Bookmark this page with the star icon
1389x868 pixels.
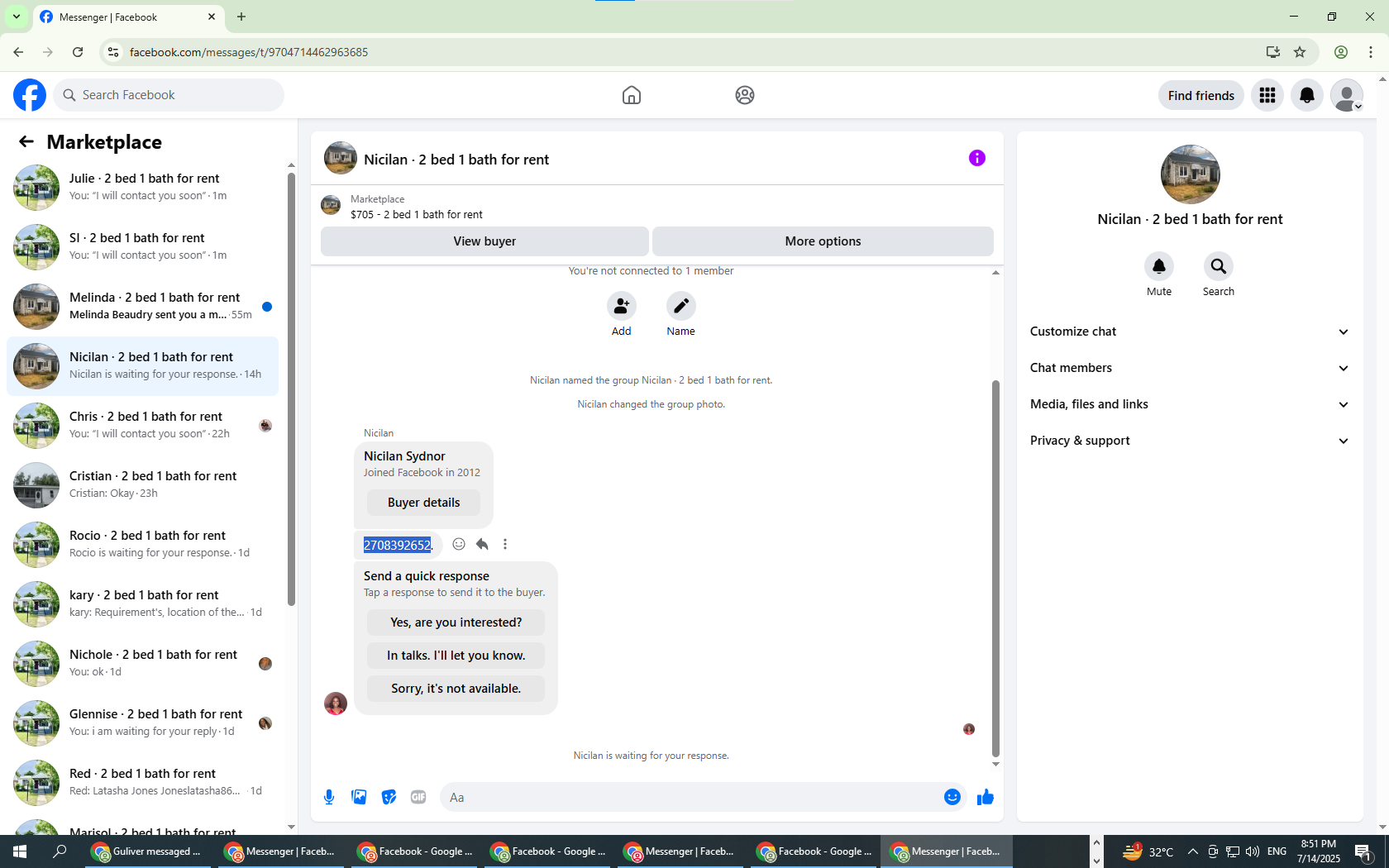(1300, 52)
